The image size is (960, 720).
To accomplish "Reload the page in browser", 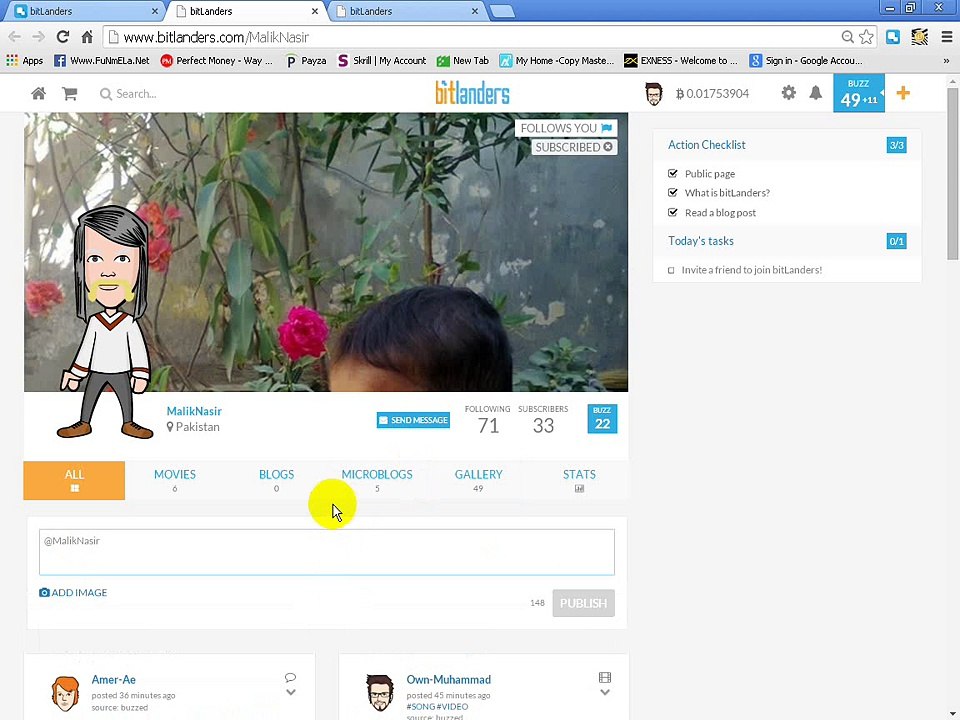I will pyautogui.click(x=62, y=37).
